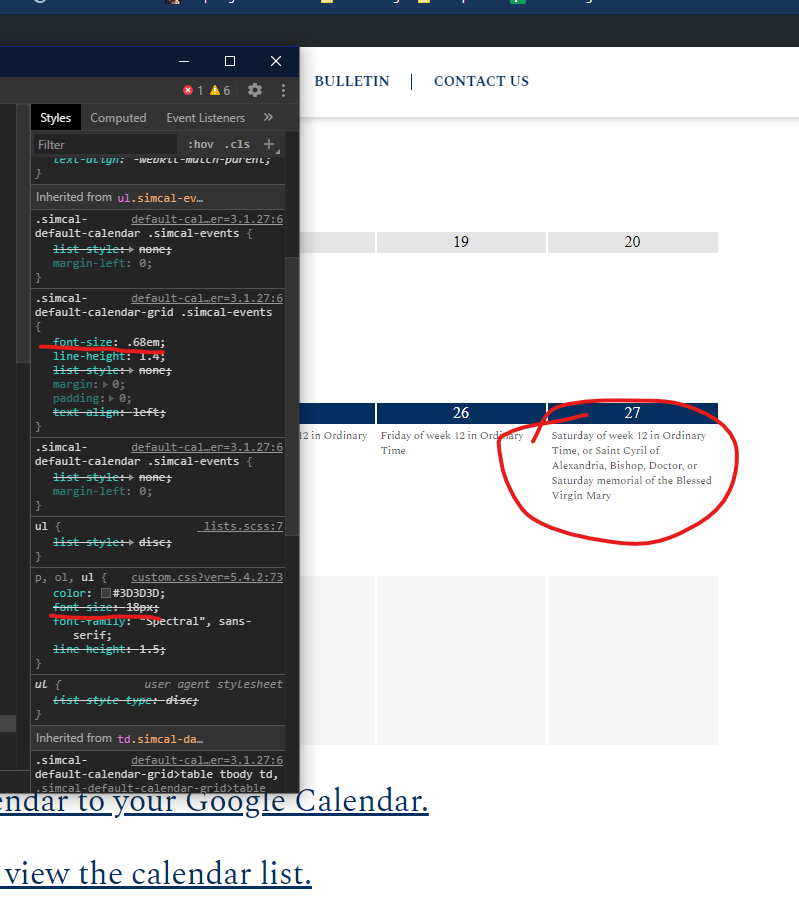
Task: Open the CONTACT US page link
Action: (x=481, y=81)
